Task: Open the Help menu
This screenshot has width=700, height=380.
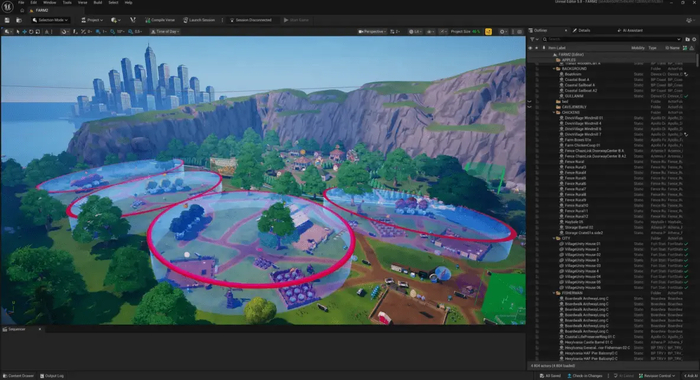Action: pos(128,3)
